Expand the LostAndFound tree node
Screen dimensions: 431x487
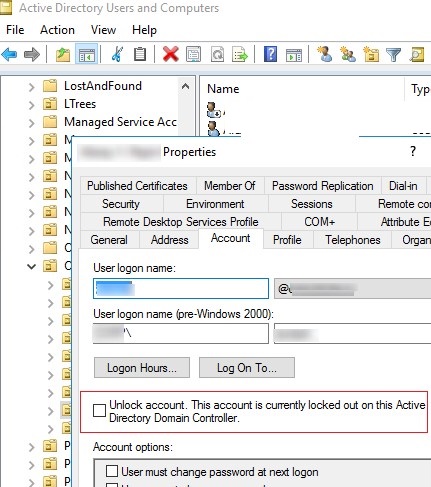(x=32, y=87)
